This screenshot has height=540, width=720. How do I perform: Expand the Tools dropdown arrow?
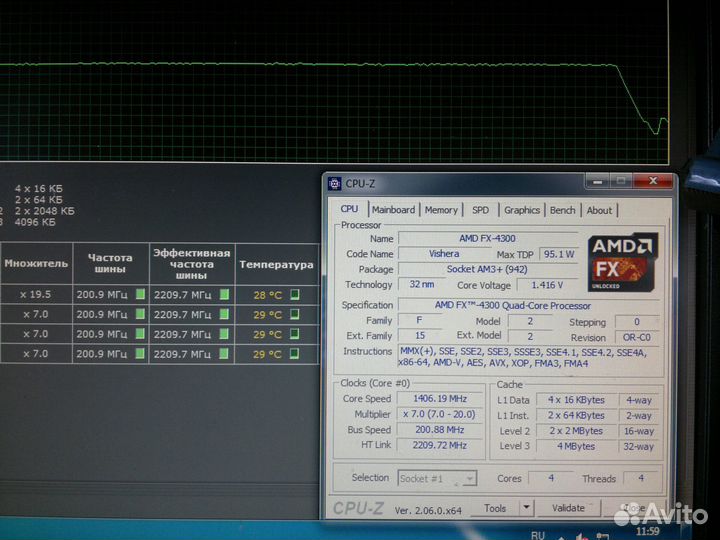(x=526, y=508)
